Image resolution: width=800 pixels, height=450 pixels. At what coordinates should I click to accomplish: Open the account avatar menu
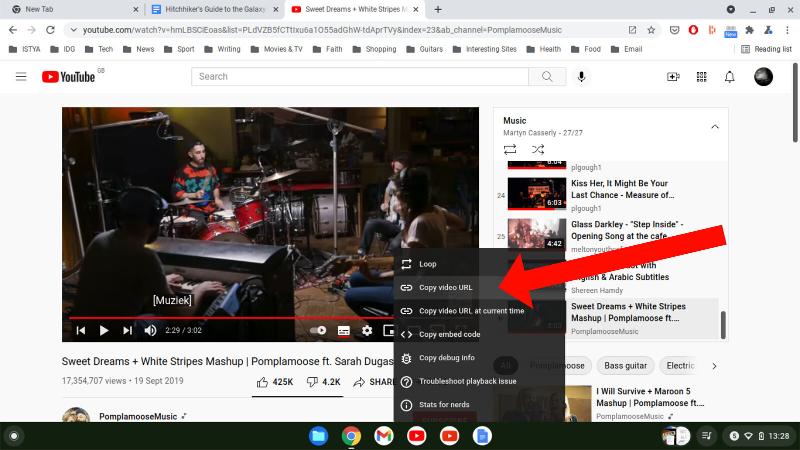tap(763, 77)
